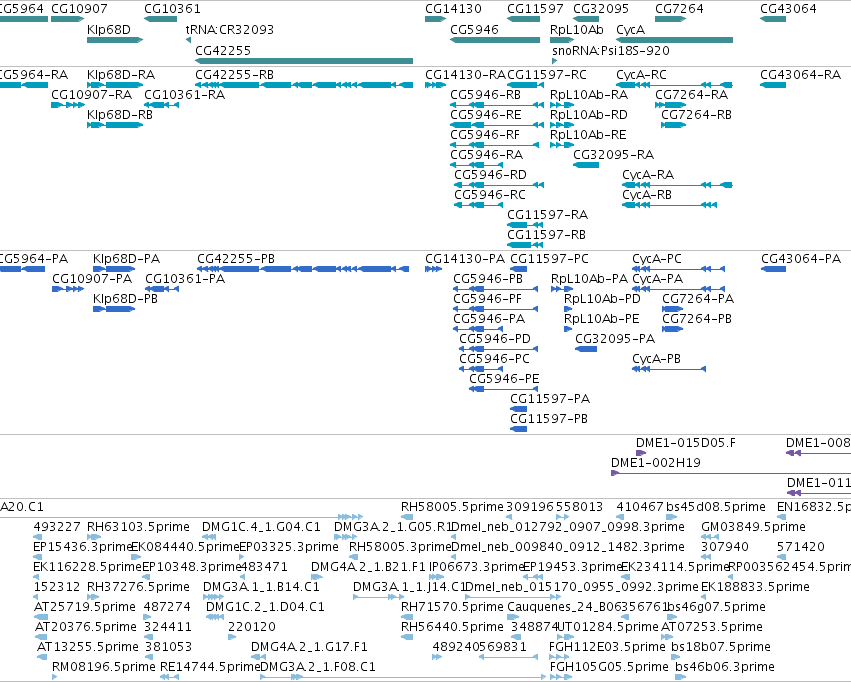Select the DME1-015D05.F feature
This screenshot has width=851, height=682.
pyautogui.click(x=641, y=453)
